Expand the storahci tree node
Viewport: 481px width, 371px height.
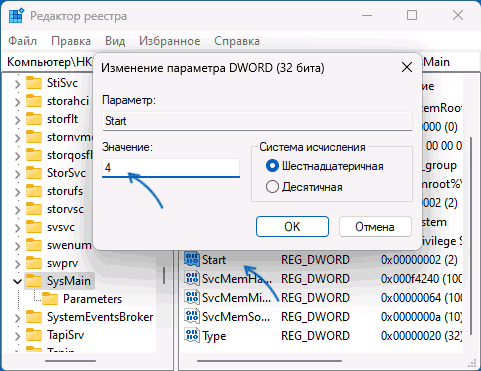(x=17, y=101)
